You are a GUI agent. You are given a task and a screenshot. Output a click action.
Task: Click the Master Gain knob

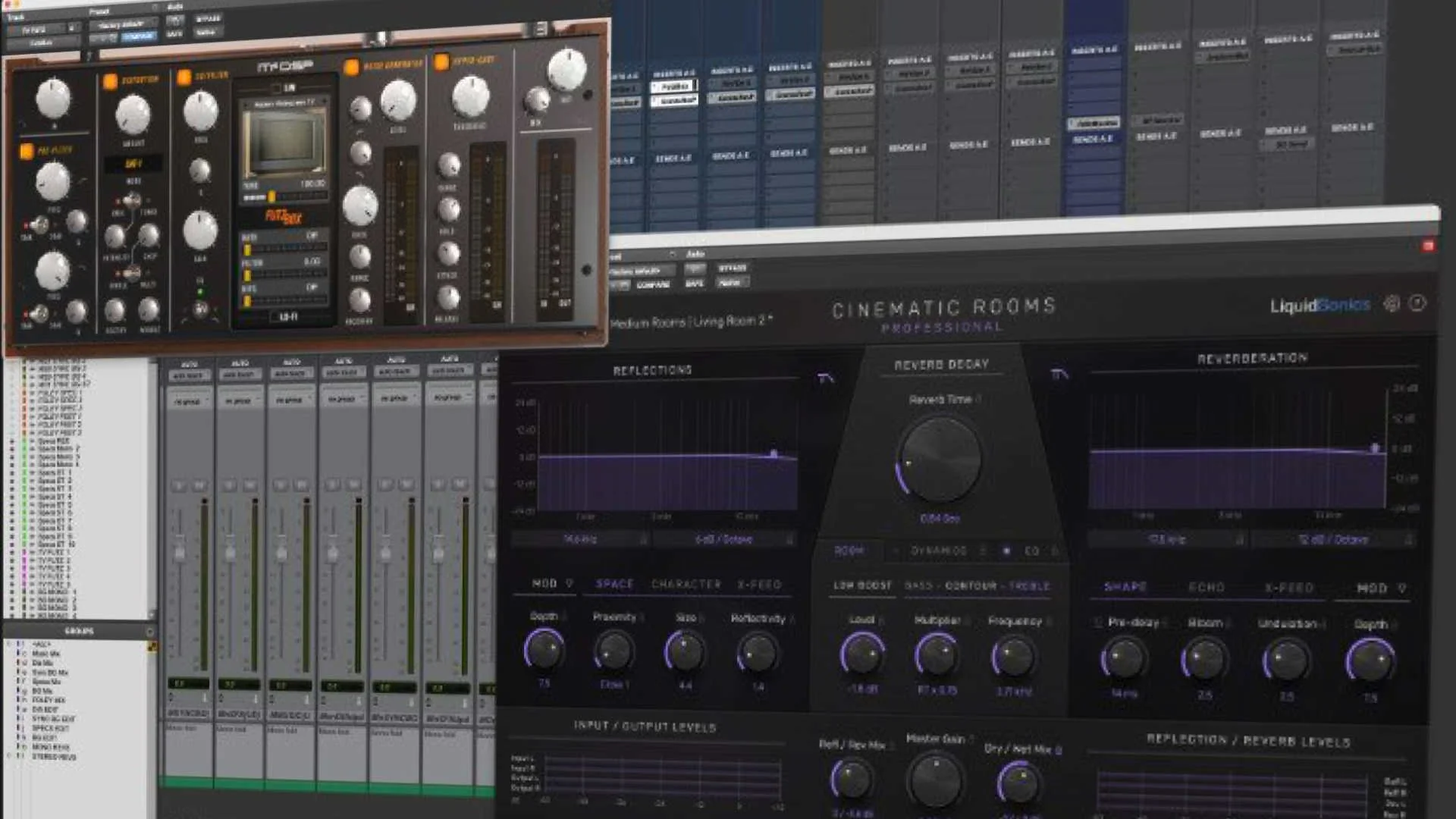935,780
